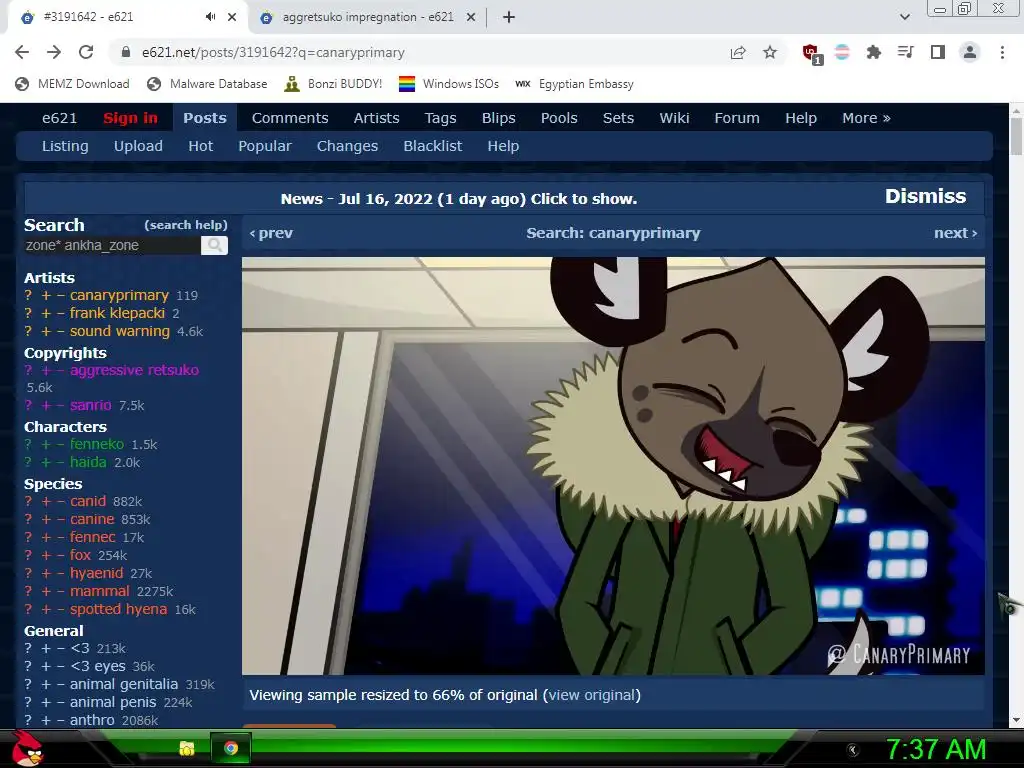Viewport: 1024px width, 768px height.
Task: Go to the next post
Action: [955, 233]
